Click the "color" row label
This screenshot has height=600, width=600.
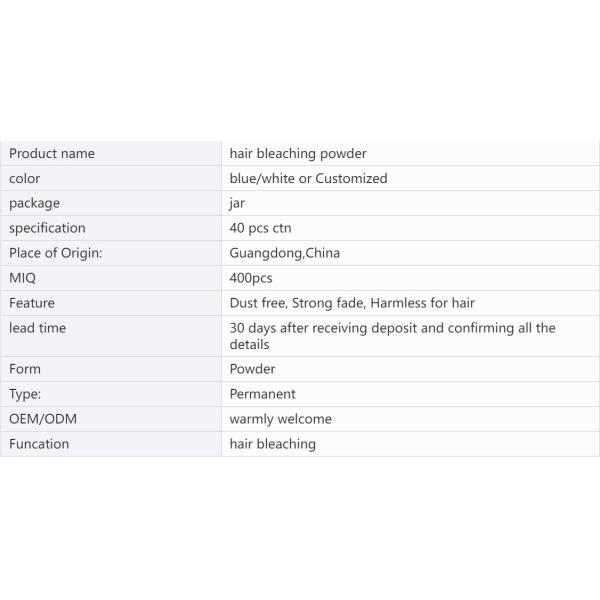25,179
